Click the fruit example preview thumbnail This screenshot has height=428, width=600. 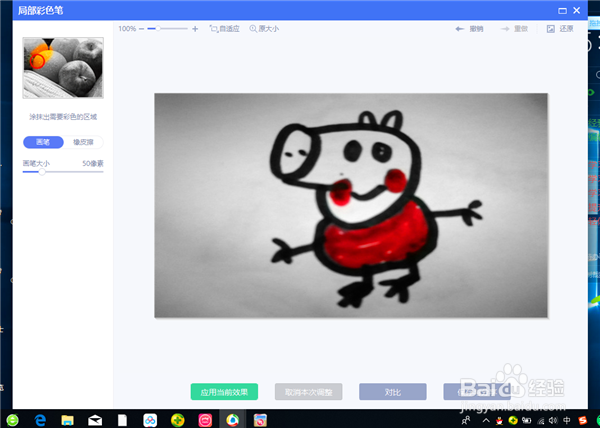pyautogui.click(x=63, y=68)
